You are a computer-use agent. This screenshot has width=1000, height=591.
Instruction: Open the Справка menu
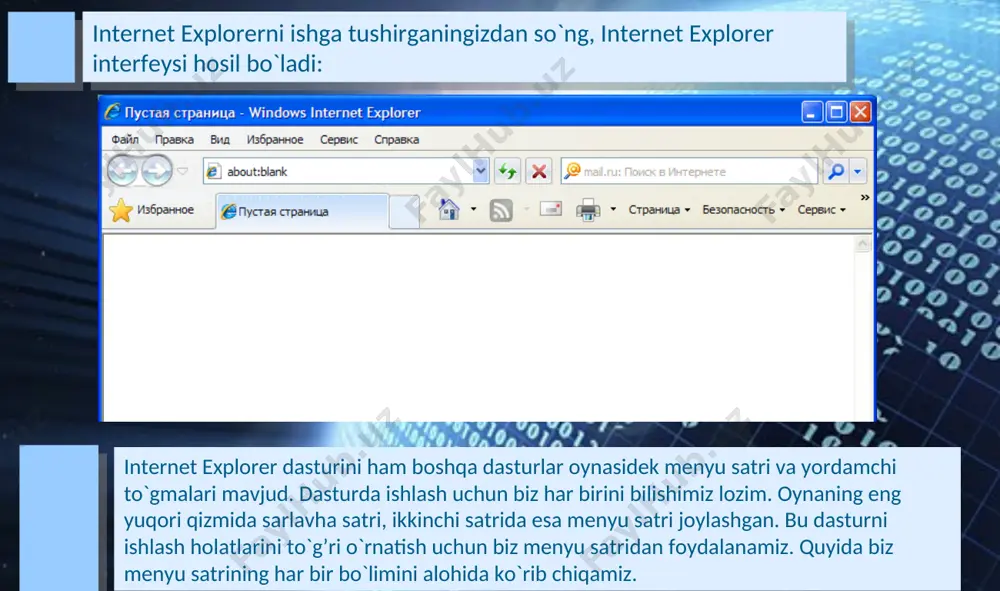[x=397, y=140]
